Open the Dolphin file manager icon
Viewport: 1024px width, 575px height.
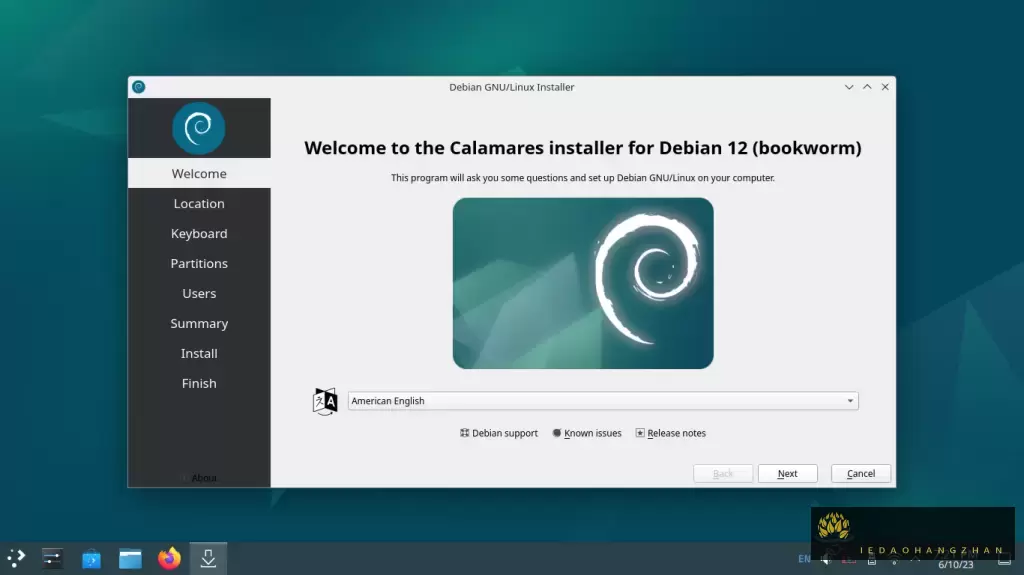point(130,559)
